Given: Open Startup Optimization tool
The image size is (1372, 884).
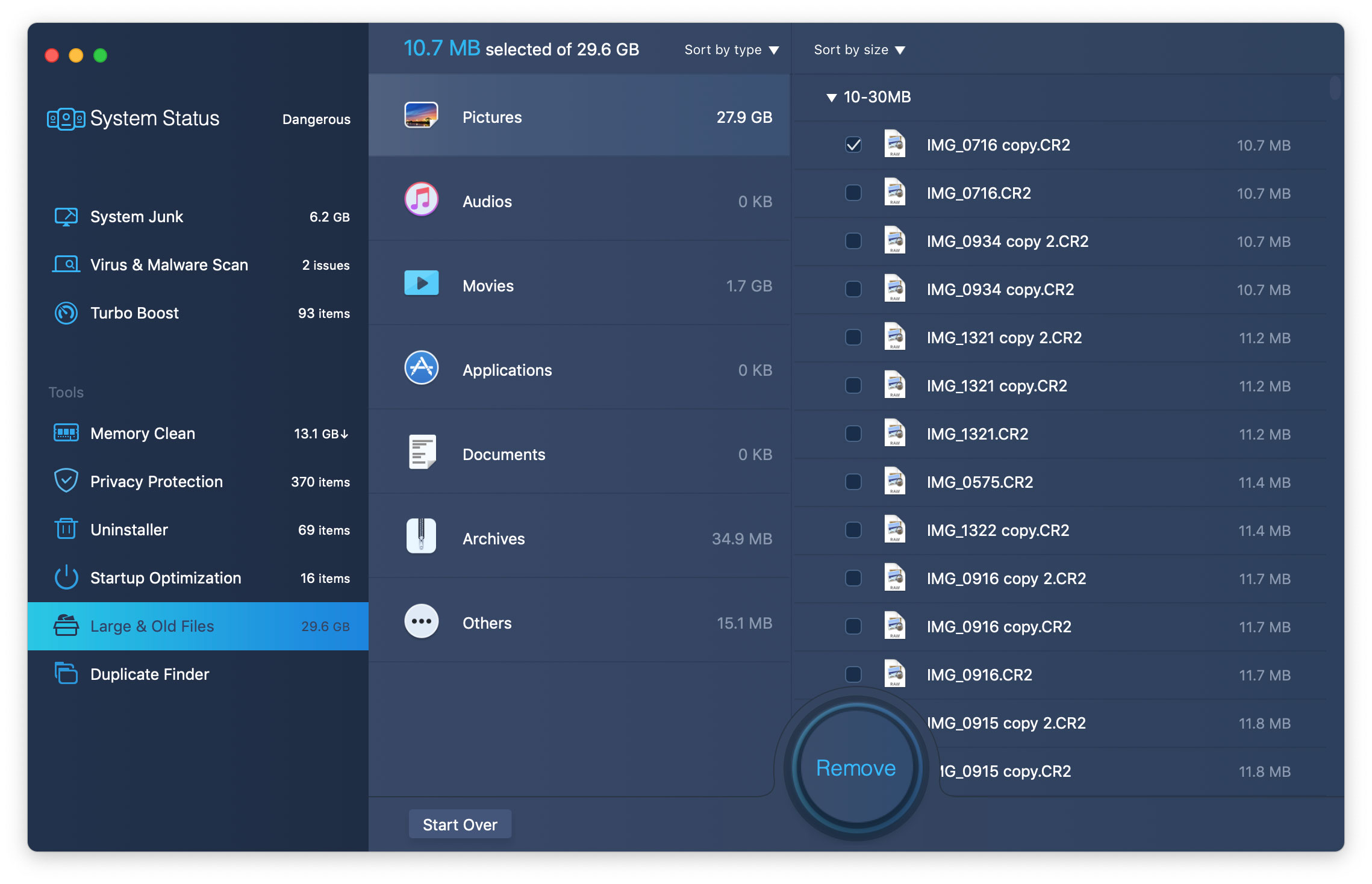Looking at the screenshot, I should point(198,578).
